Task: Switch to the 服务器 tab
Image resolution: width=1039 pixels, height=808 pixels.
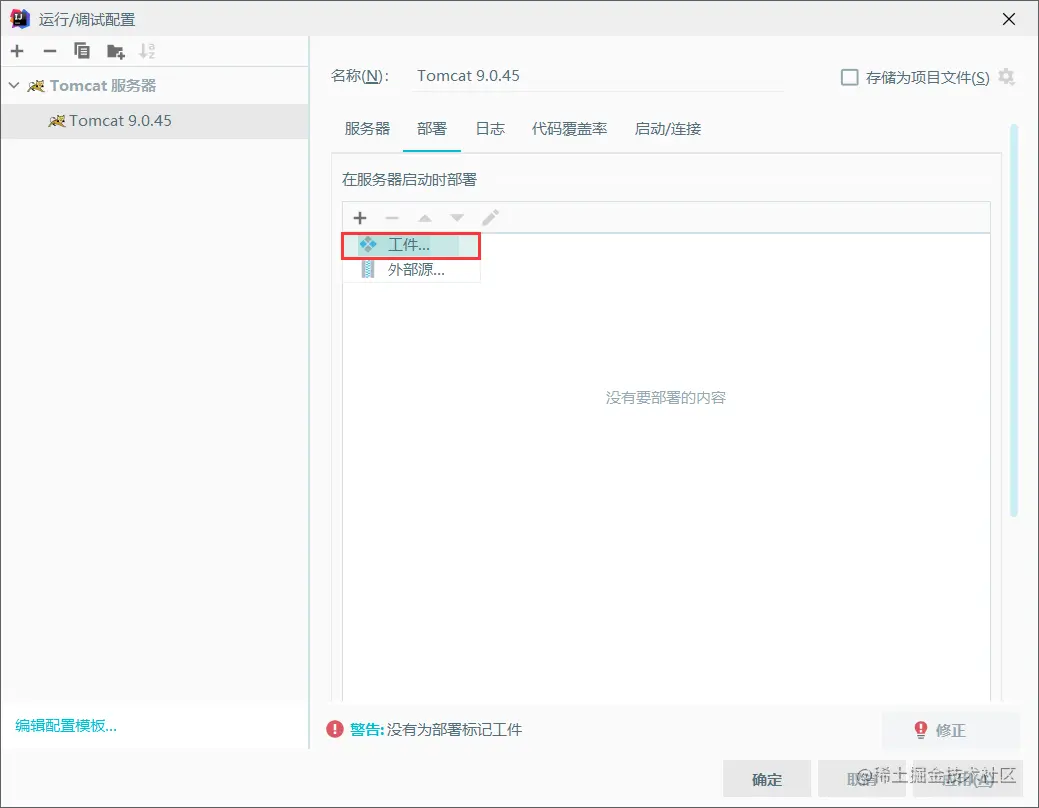Action: (367, 129)
